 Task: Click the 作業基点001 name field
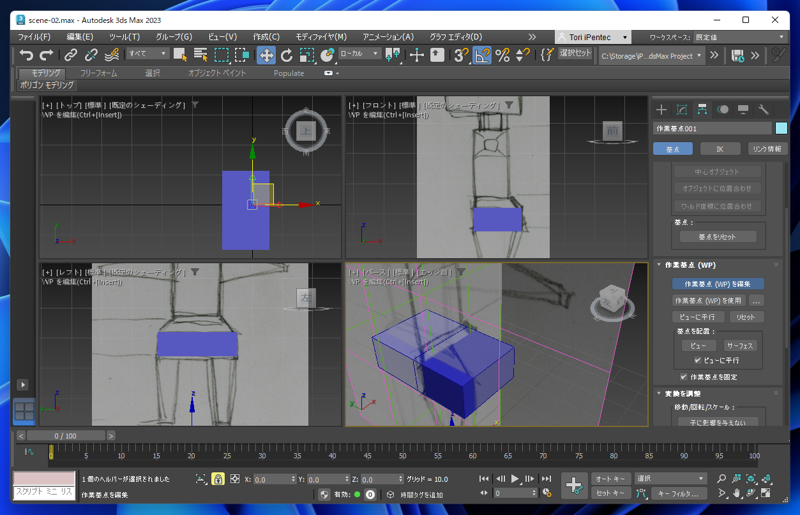(x=712, y=128)
